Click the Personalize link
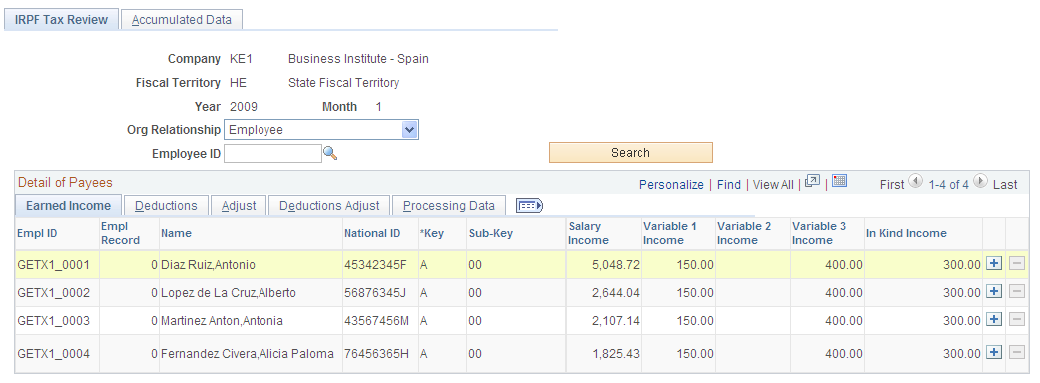 671,185
